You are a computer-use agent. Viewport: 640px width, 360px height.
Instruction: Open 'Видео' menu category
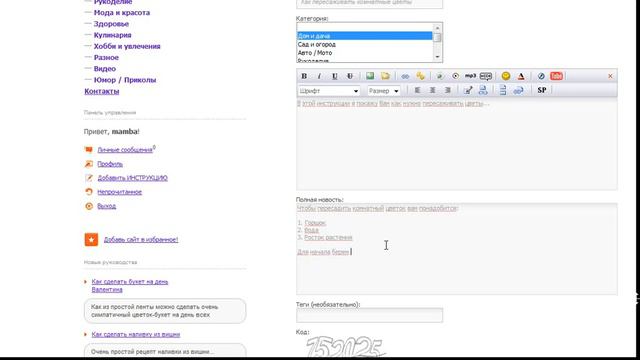click(104, 69)
